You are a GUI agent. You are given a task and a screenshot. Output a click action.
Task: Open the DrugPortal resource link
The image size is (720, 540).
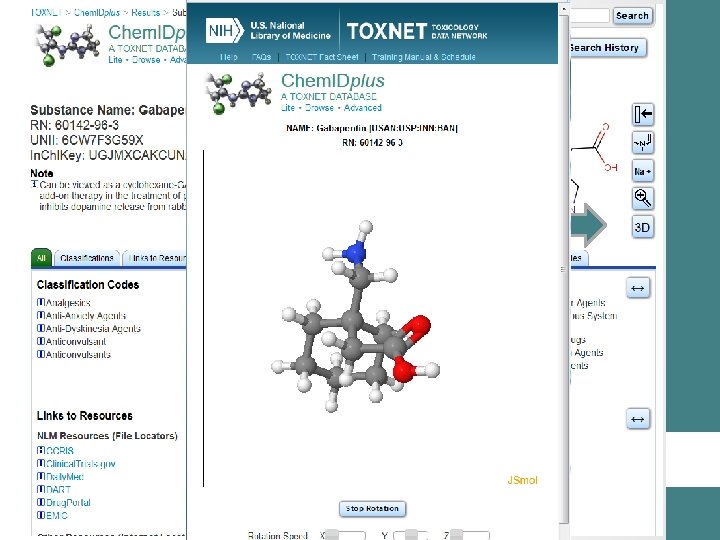pos(68,502)
